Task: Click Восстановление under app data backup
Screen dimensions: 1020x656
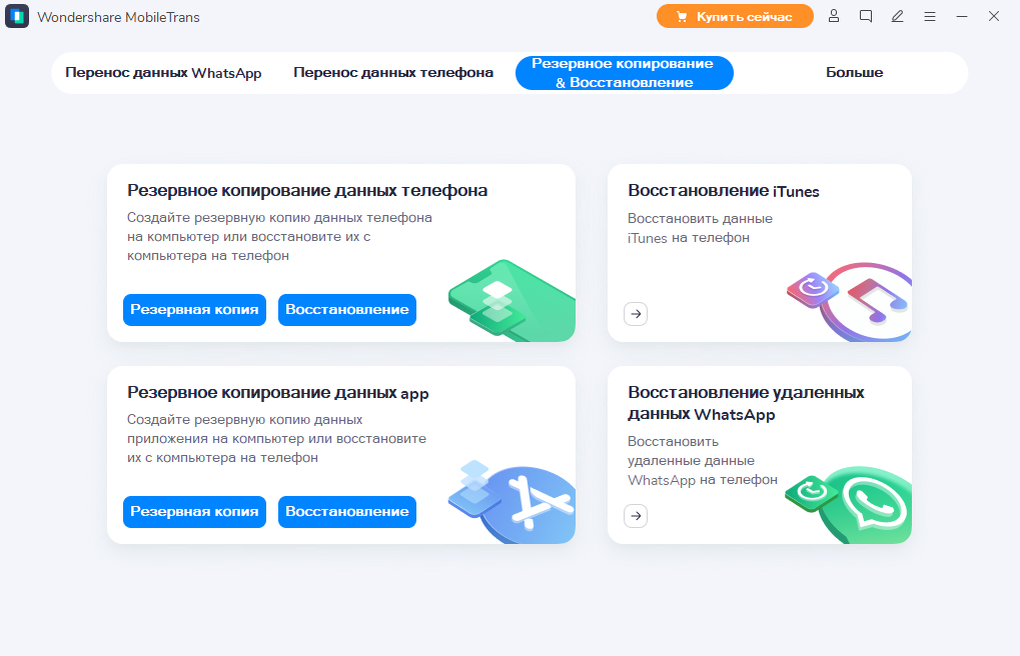Action: [x=347, y=512]
